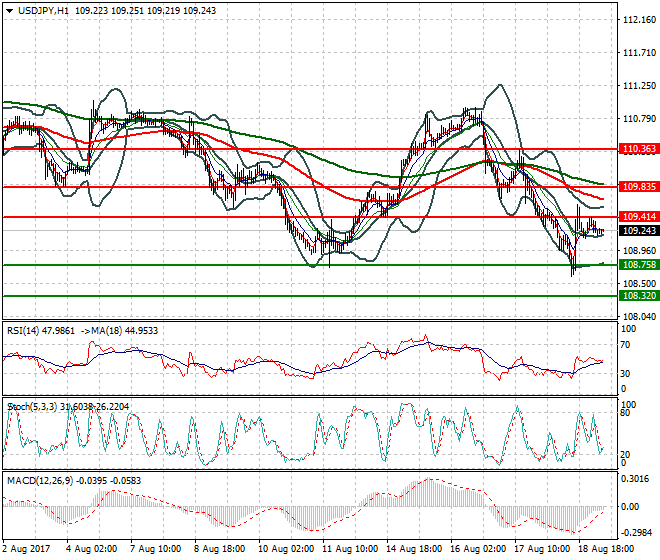Select the 14 Aug 18:00 time axis label
Image resolution: width=660 pixels, height=560 pixels.
(416, 549)
